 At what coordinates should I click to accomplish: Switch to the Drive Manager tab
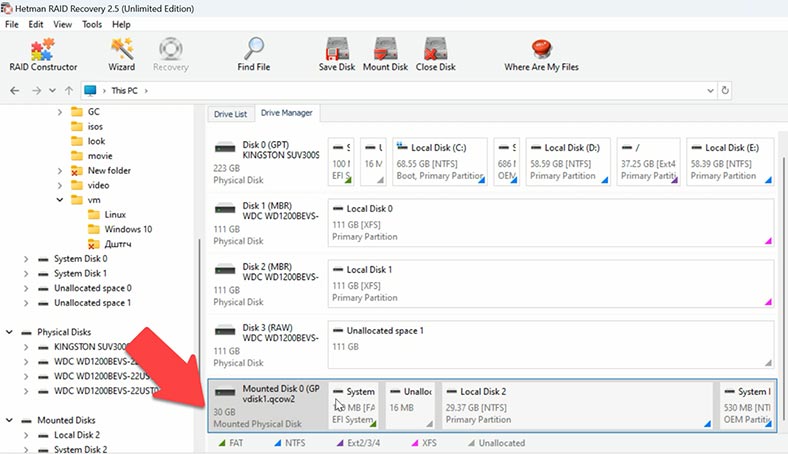point(286,113)
